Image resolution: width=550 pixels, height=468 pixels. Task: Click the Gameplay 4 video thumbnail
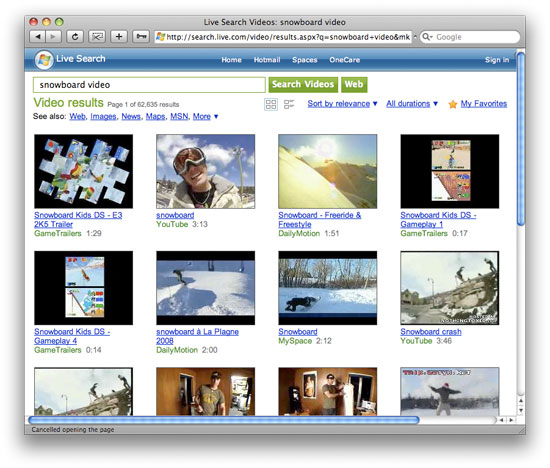point(83,288)
